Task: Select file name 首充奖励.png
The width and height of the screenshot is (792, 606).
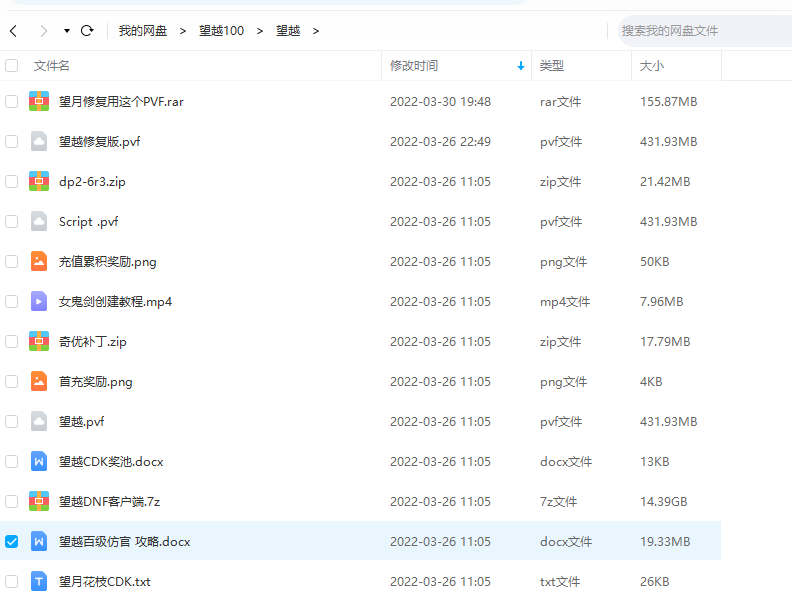Action: pos(95,381)
